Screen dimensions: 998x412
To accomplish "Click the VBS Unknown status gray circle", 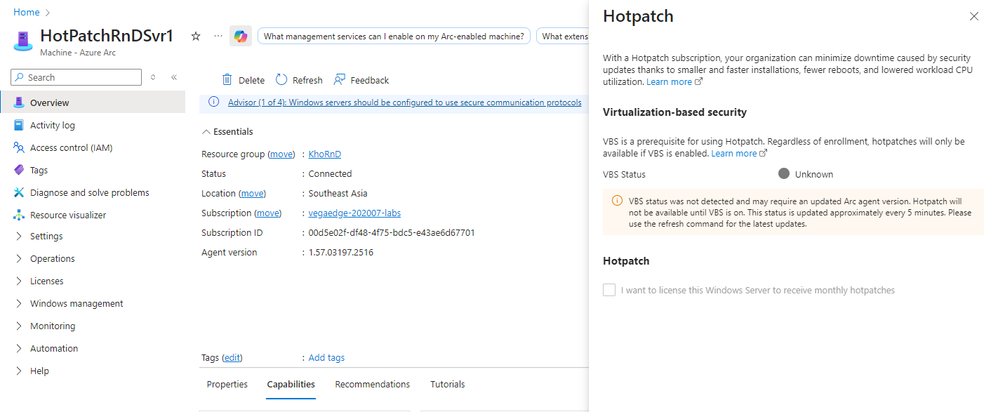I will (784, 174).
